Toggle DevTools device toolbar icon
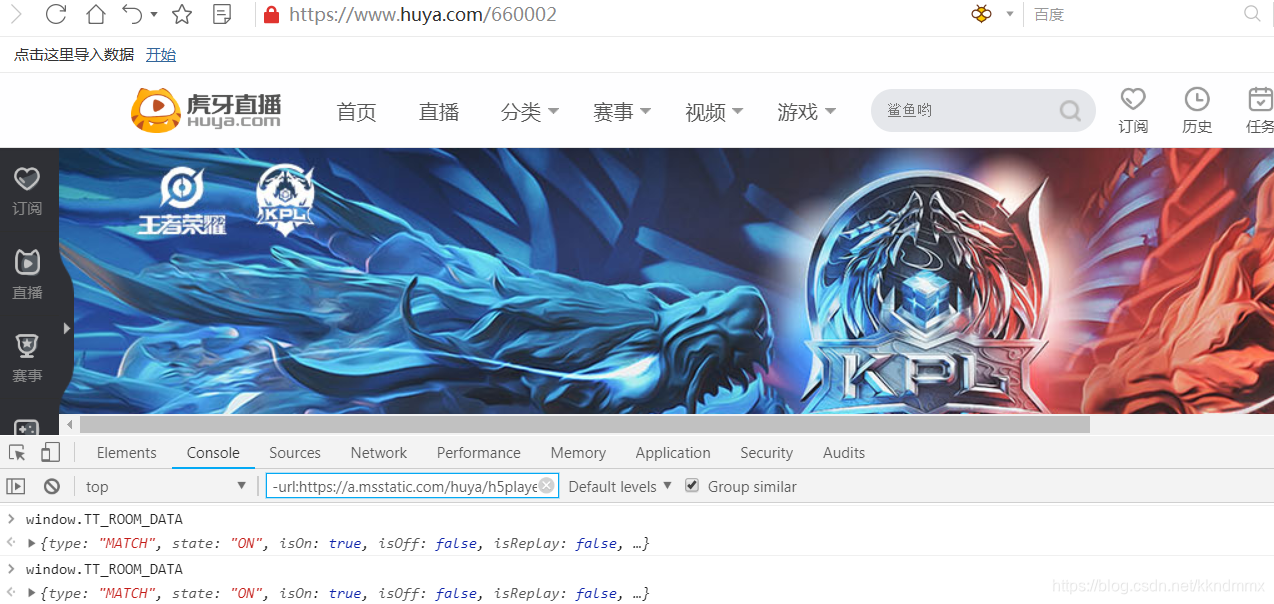The image size is (1274, 604). point(50,453)
